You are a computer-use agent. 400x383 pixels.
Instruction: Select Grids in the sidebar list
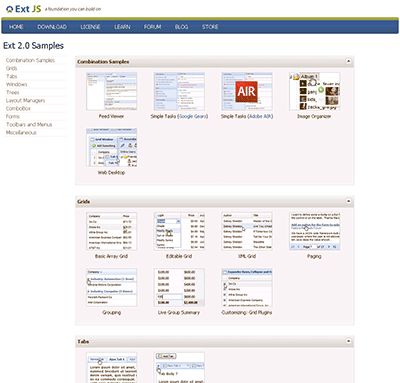12,68
